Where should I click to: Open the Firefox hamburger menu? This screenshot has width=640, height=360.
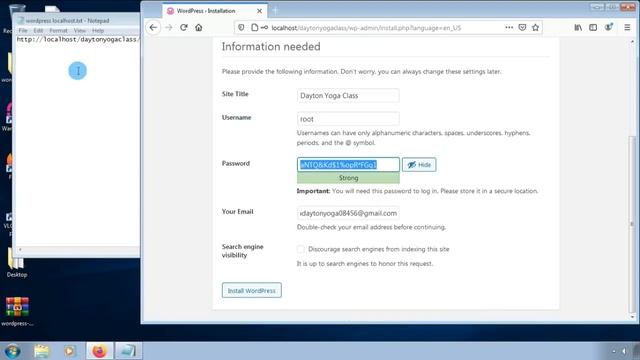[x=627, y=27]
